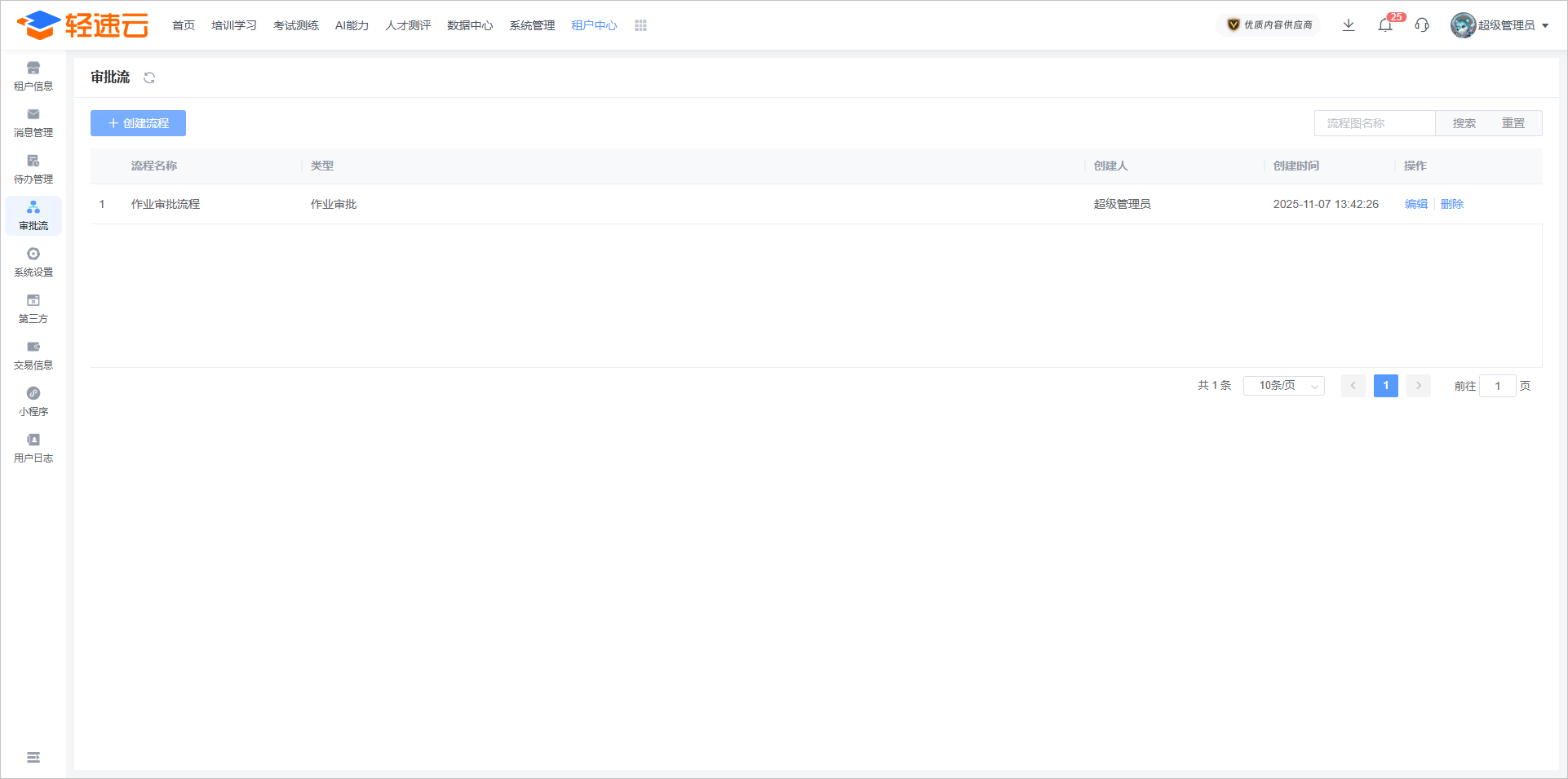Switch to 培训学习 in top navigation

click(x=233, y=25)
